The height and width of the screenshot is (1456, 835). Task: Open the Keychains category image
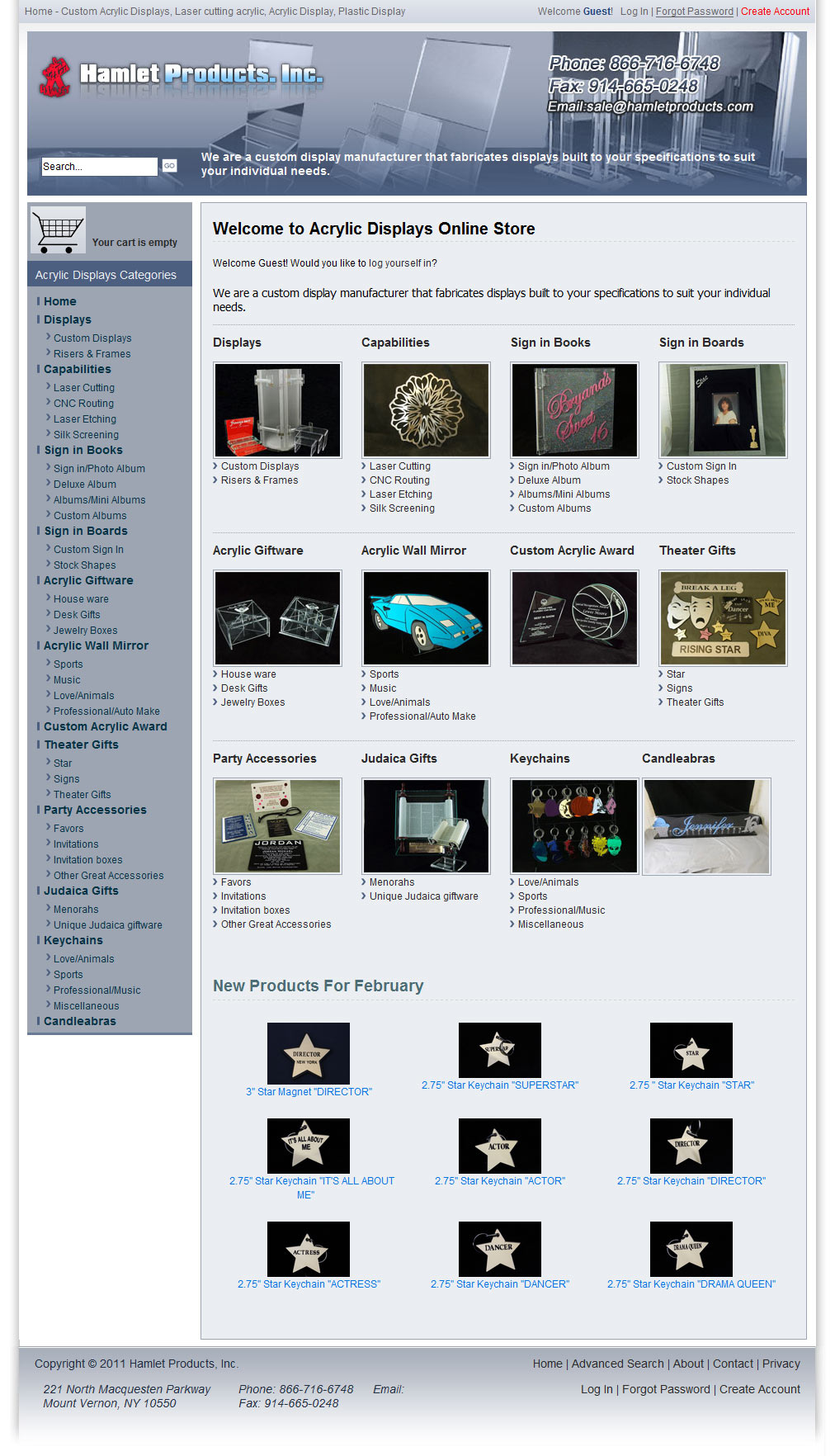point(574,826)
